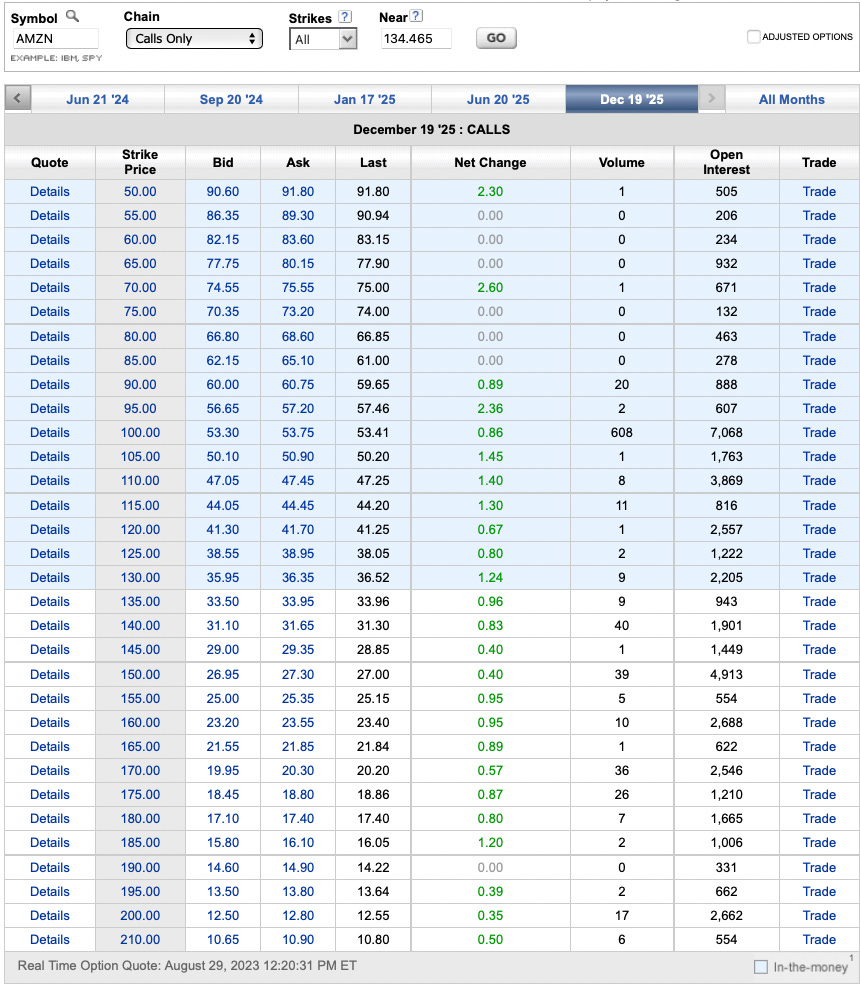Click Trade for the 150.00 strike
Screen dimensions: 860x985
pyautogui.click(x=819, y=674)
